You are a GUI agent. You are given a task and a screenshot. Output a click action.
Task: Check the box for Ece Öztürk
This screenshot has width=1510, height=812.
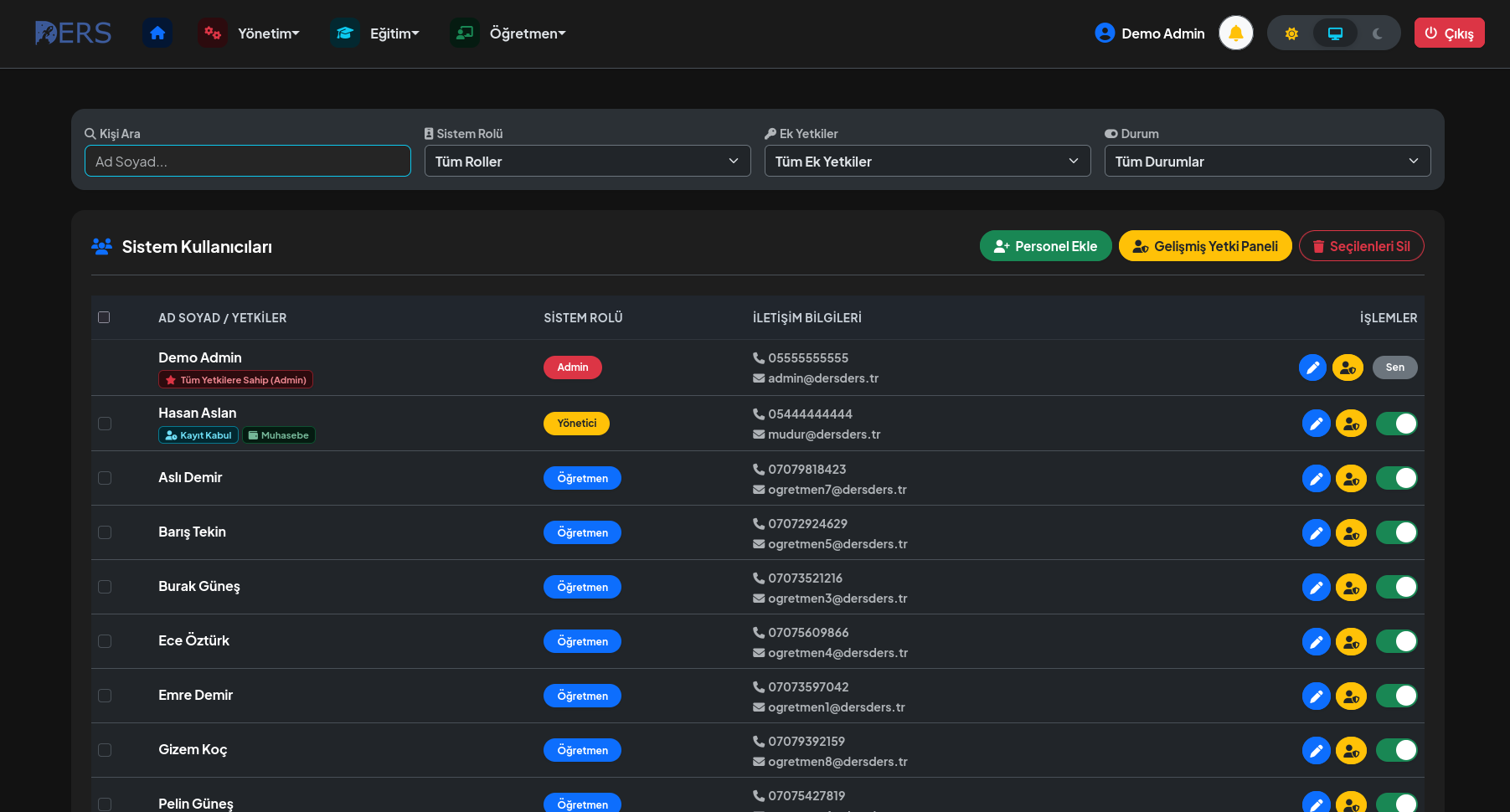coord(105,641)
